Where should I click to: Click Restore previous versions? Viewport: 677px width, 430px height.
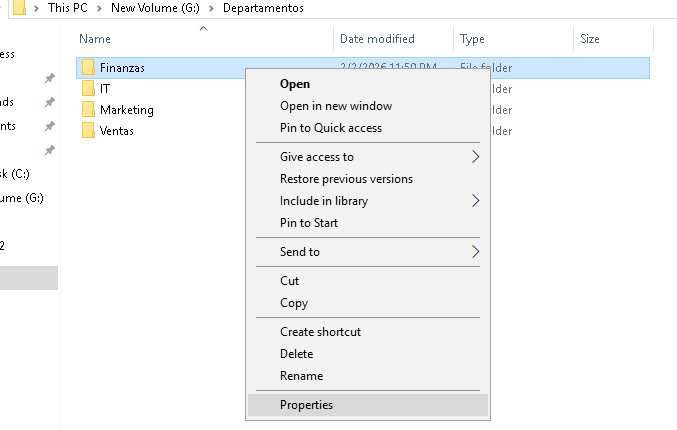pyautogui.click(x=346, y=179)
